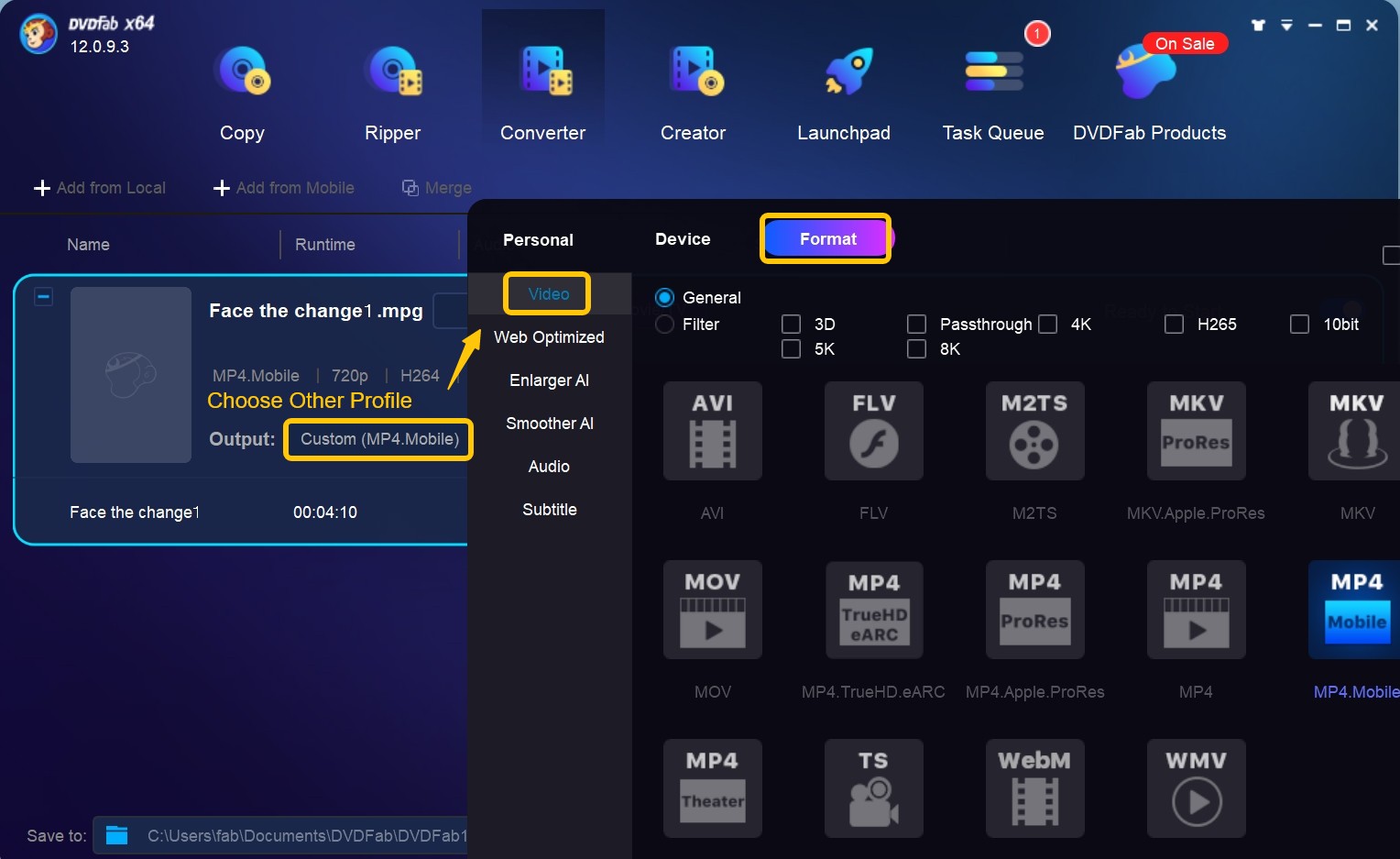Select the AVI format icon
The height and width of the screenshot is (859, 1400).
click(x=712, y=431)
